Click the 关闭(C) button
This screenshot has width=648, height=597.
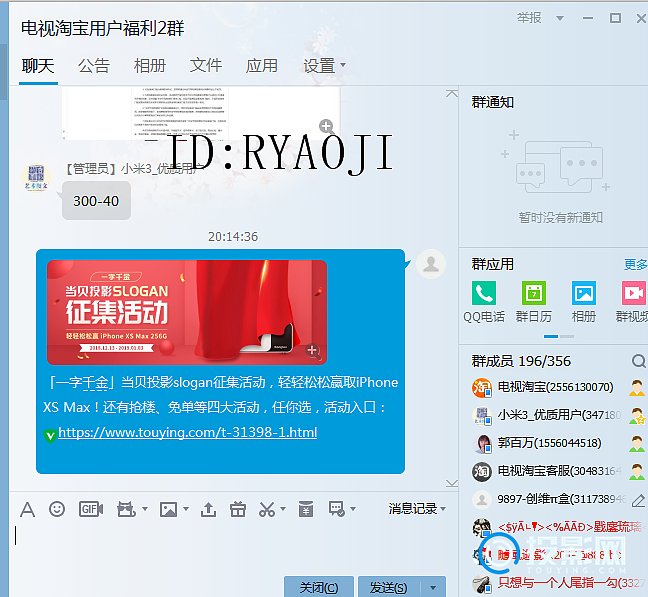[x=319, y=587]
